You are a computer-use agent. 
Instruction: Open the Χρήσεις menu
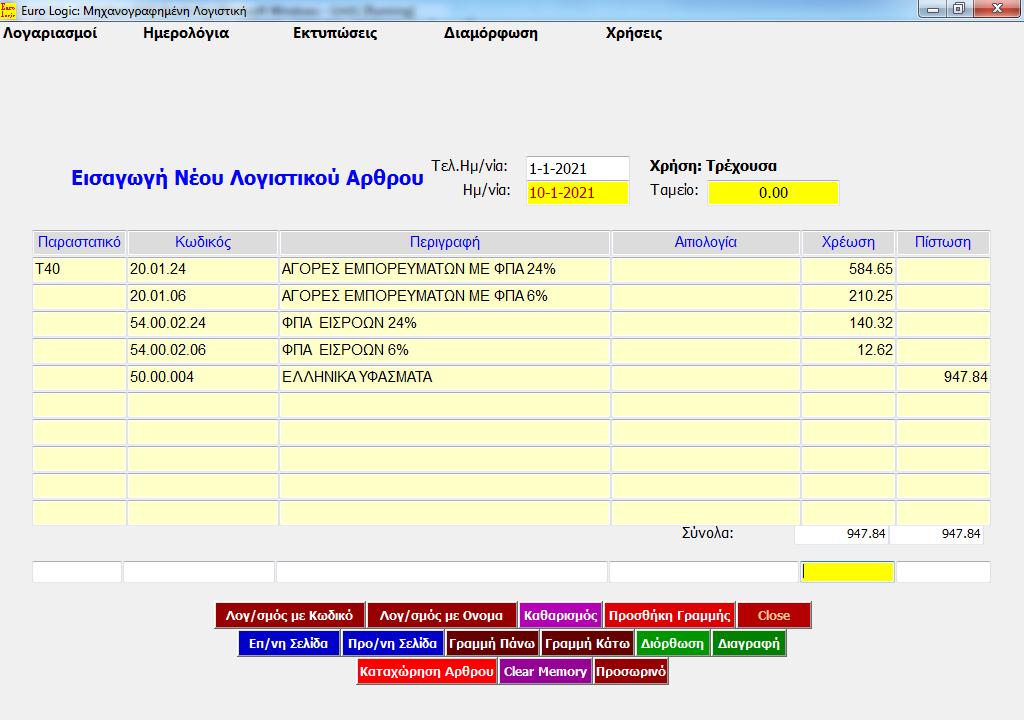634,33
